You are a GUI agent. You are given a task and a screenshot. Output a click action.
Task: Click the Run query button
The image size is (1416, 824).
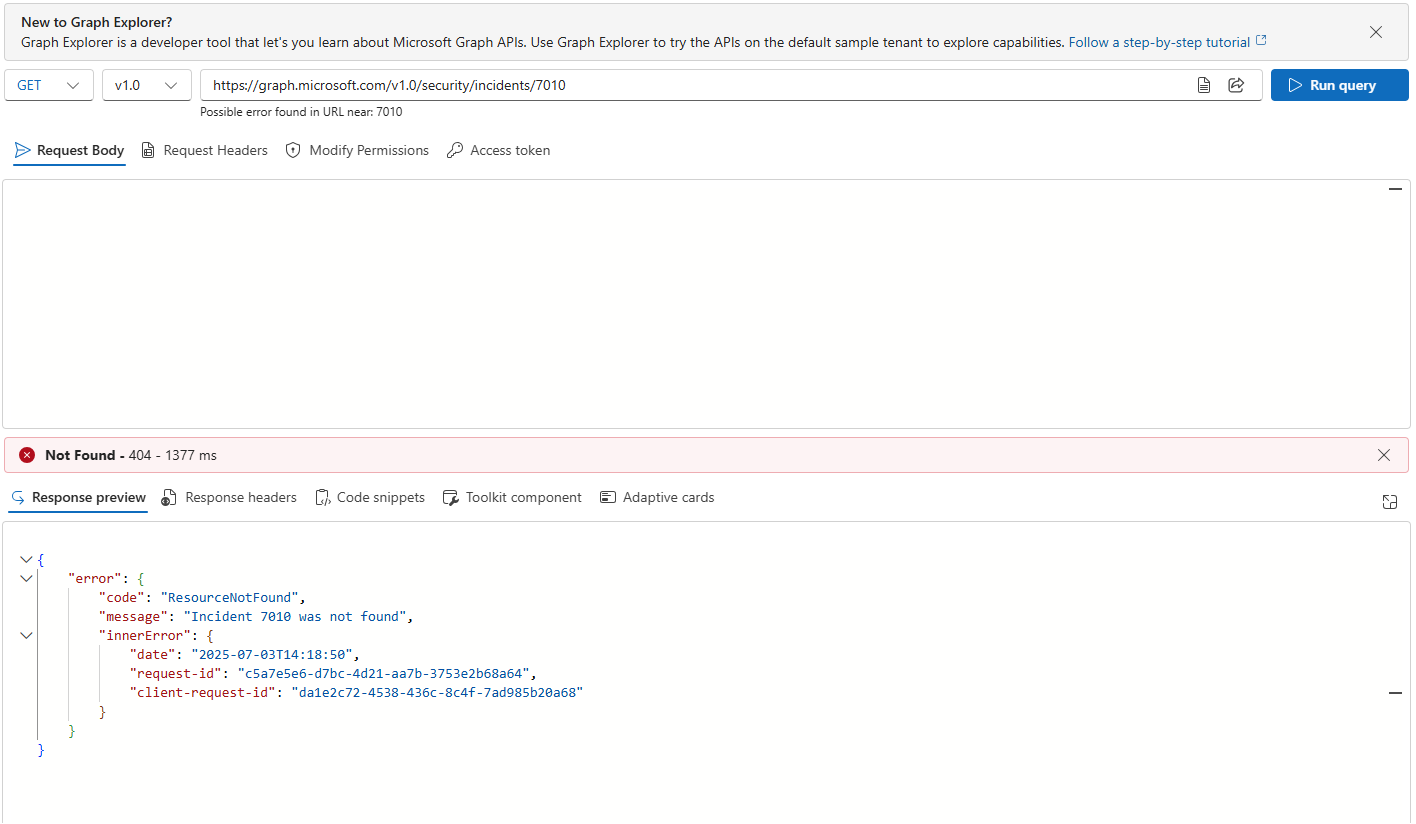1338,85
